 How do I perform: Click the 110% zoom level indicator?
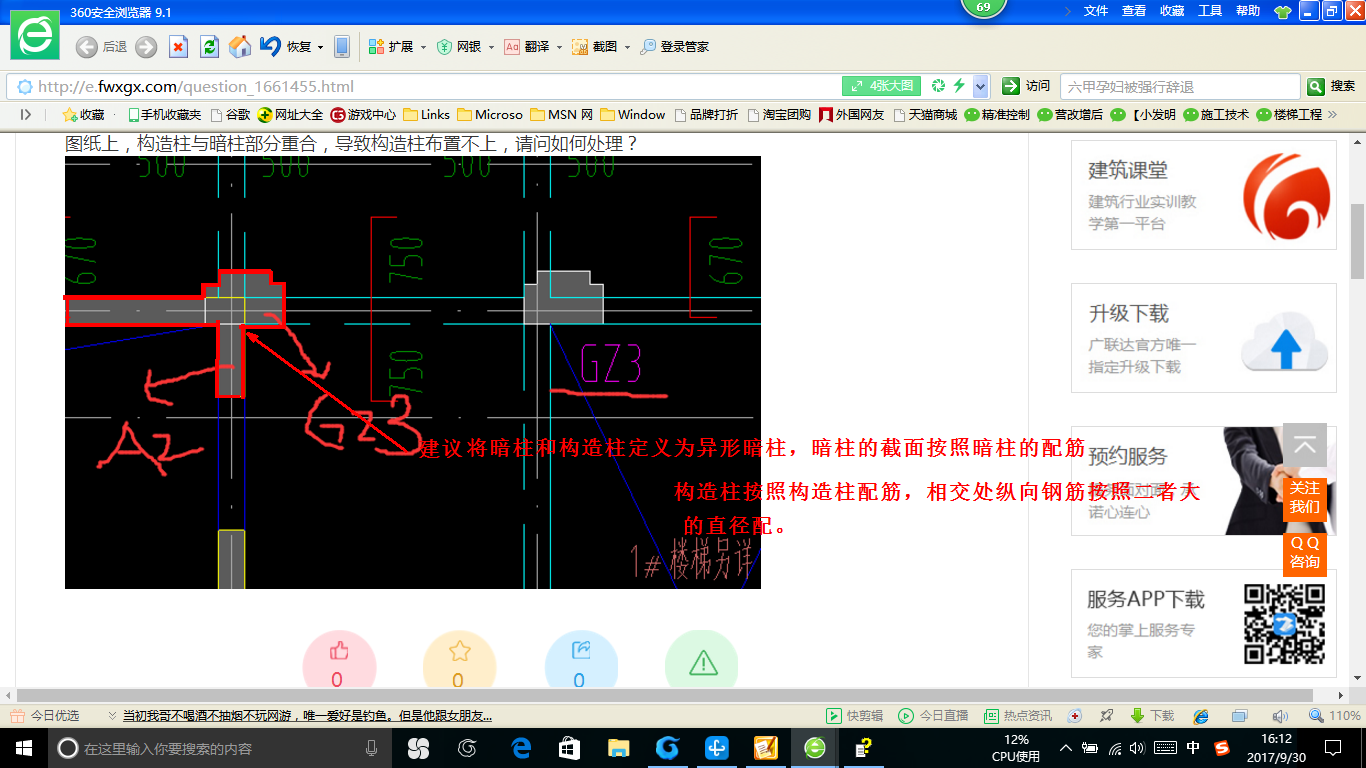point(1335,716)
